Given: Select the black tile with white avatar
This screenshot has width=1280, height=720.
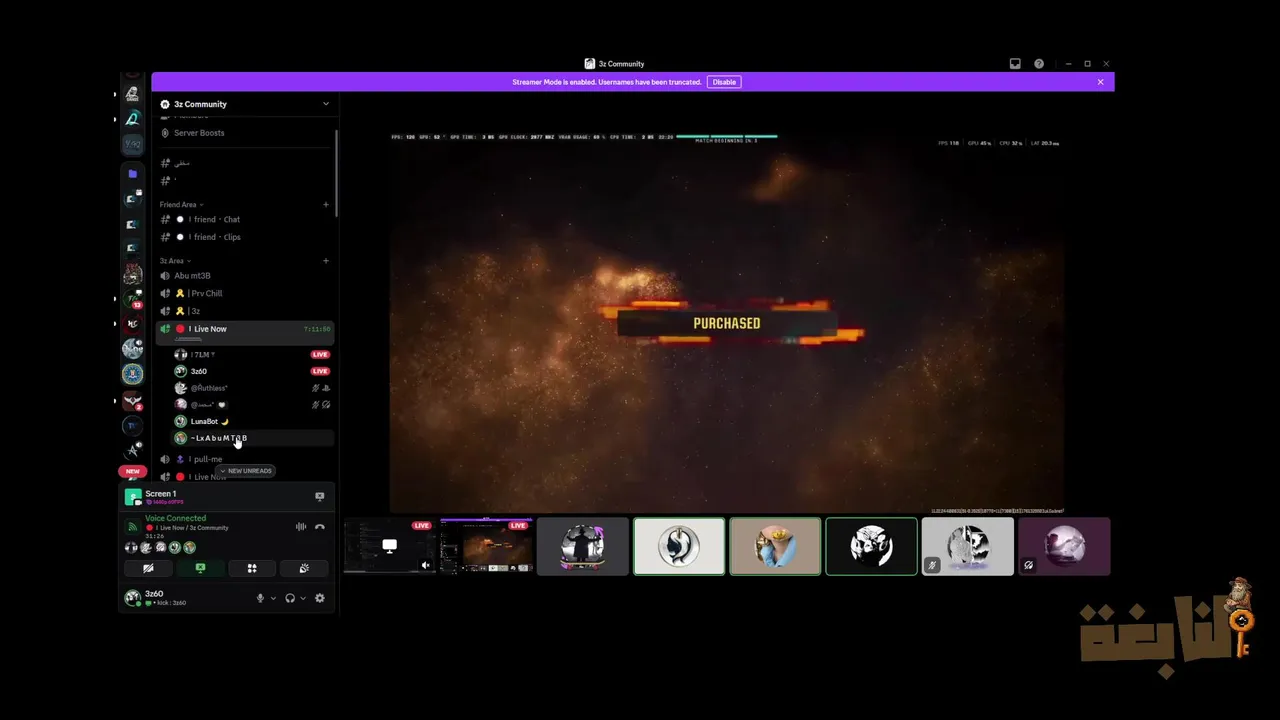Looking at the screenshot, I should click(871, 546).
